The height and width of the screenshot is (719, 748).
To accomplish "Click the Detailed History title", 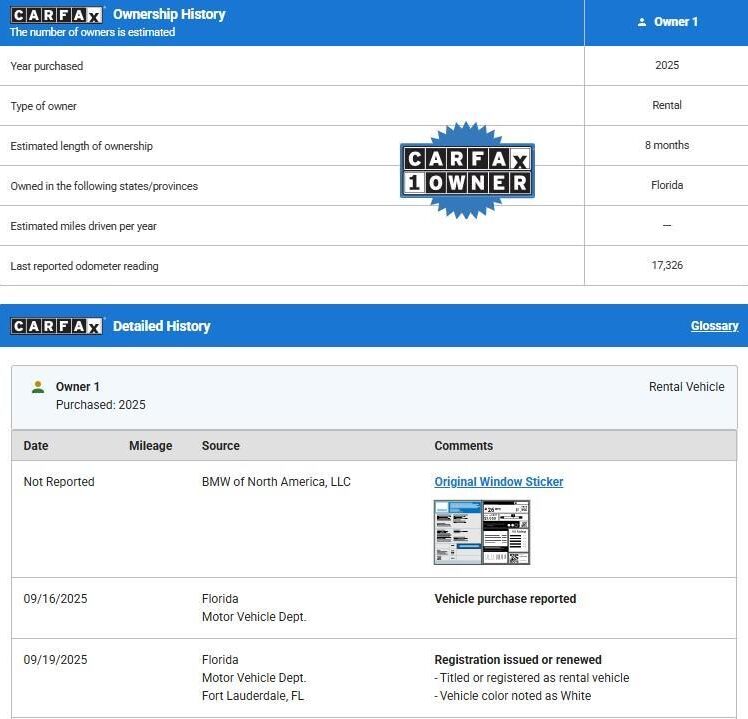I will [161, 326].
